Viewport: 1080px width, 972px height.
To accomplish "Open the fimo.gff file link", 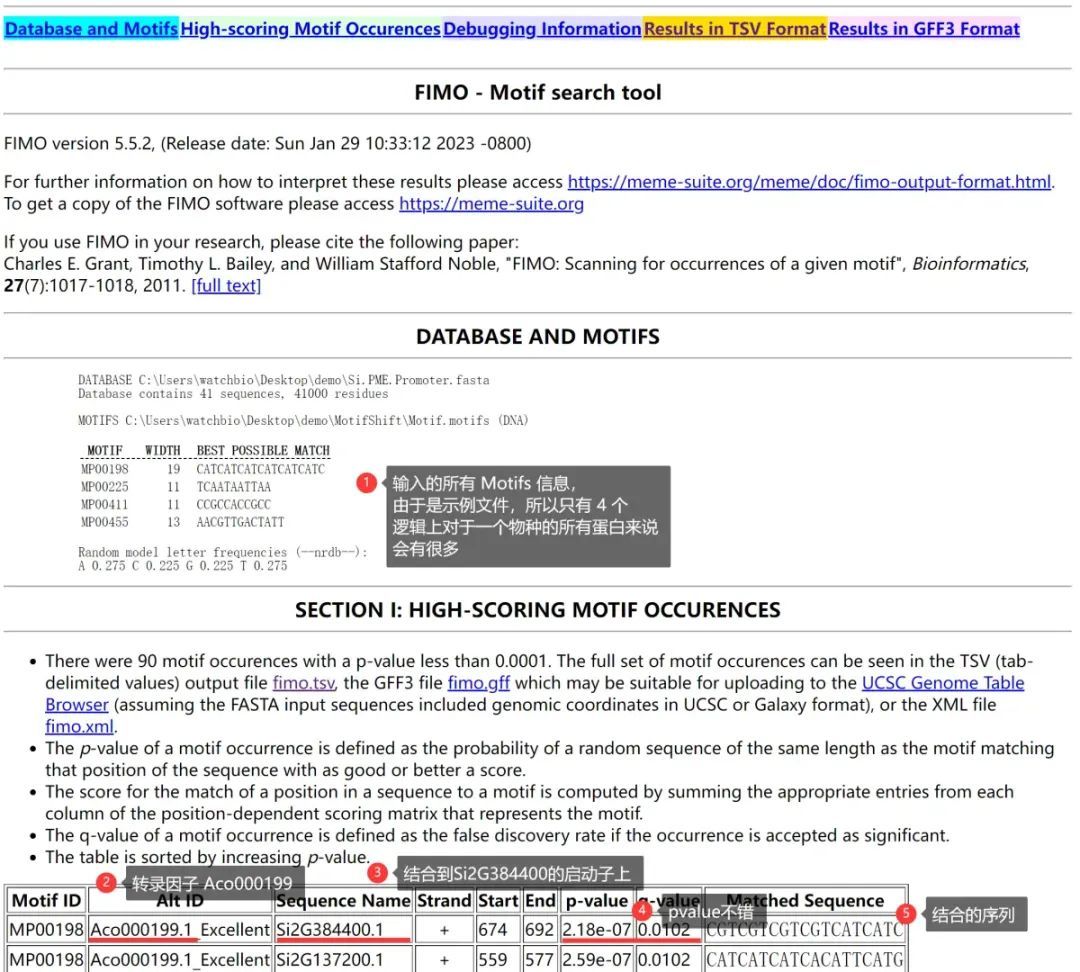I will [x=479, y=683].
